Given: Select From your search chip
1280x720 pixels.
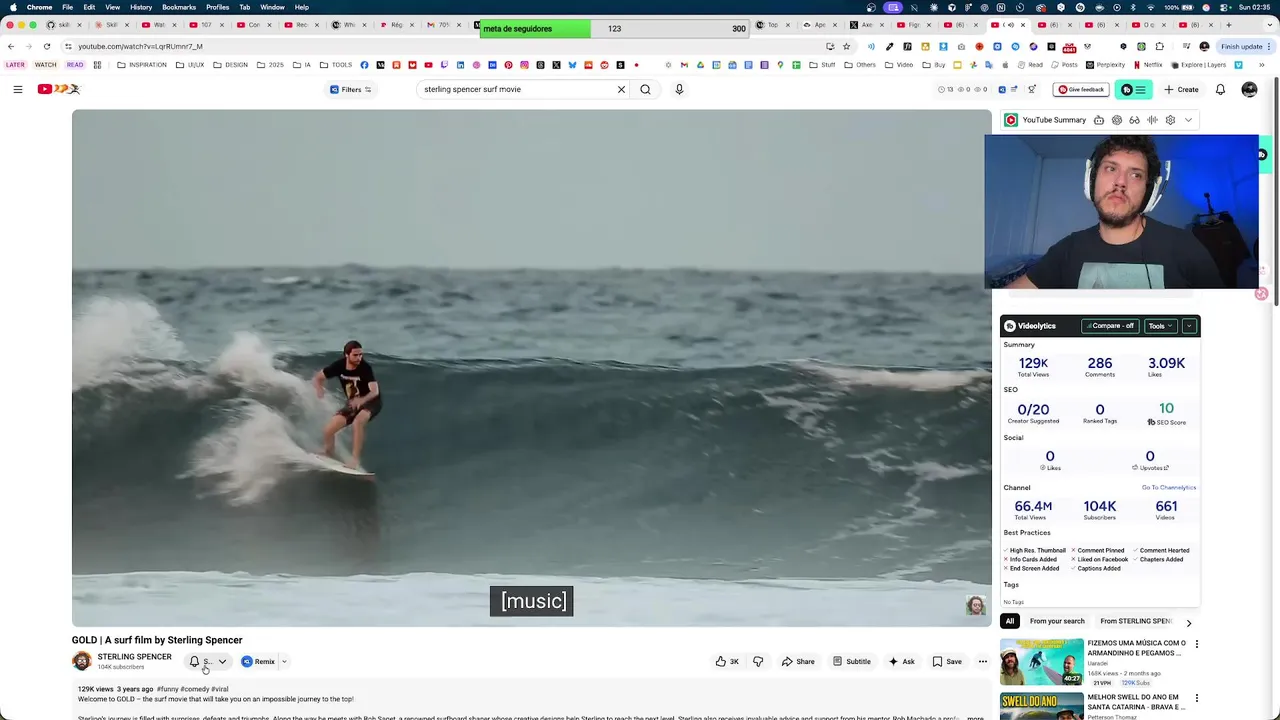Looking at the screenshot, I should click(1057, 621).
